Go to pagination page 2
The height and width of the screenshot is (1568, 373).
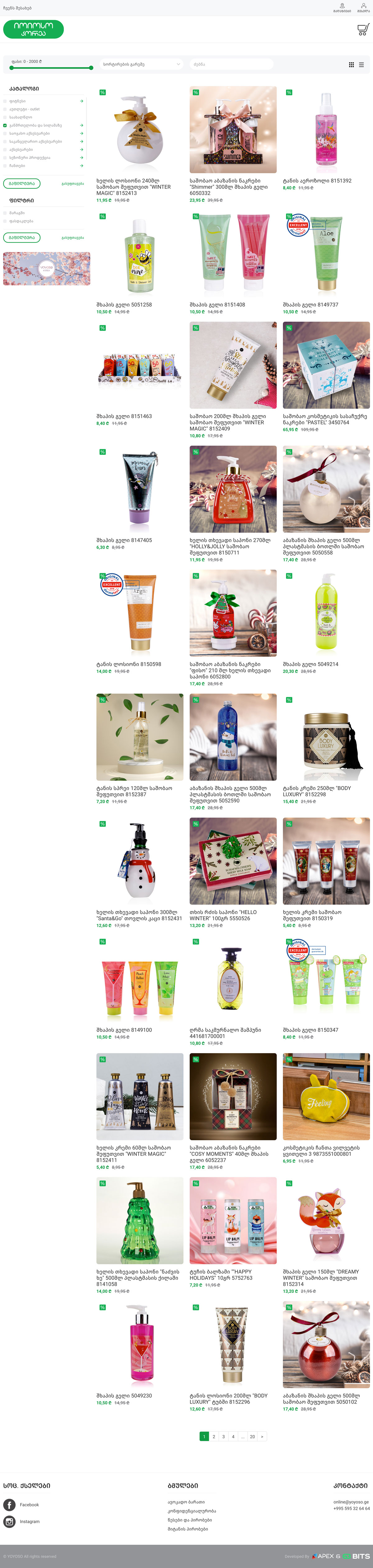point(214,1436)
